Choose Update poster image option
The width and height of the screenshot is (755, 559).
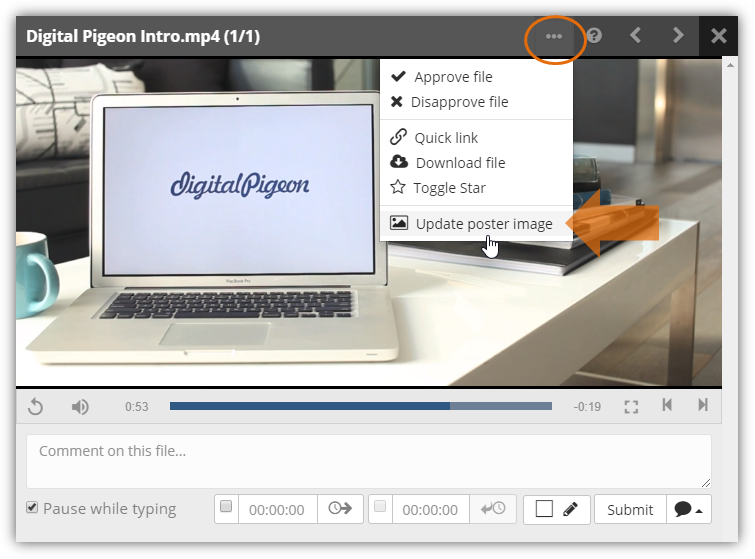pos(476,223)
